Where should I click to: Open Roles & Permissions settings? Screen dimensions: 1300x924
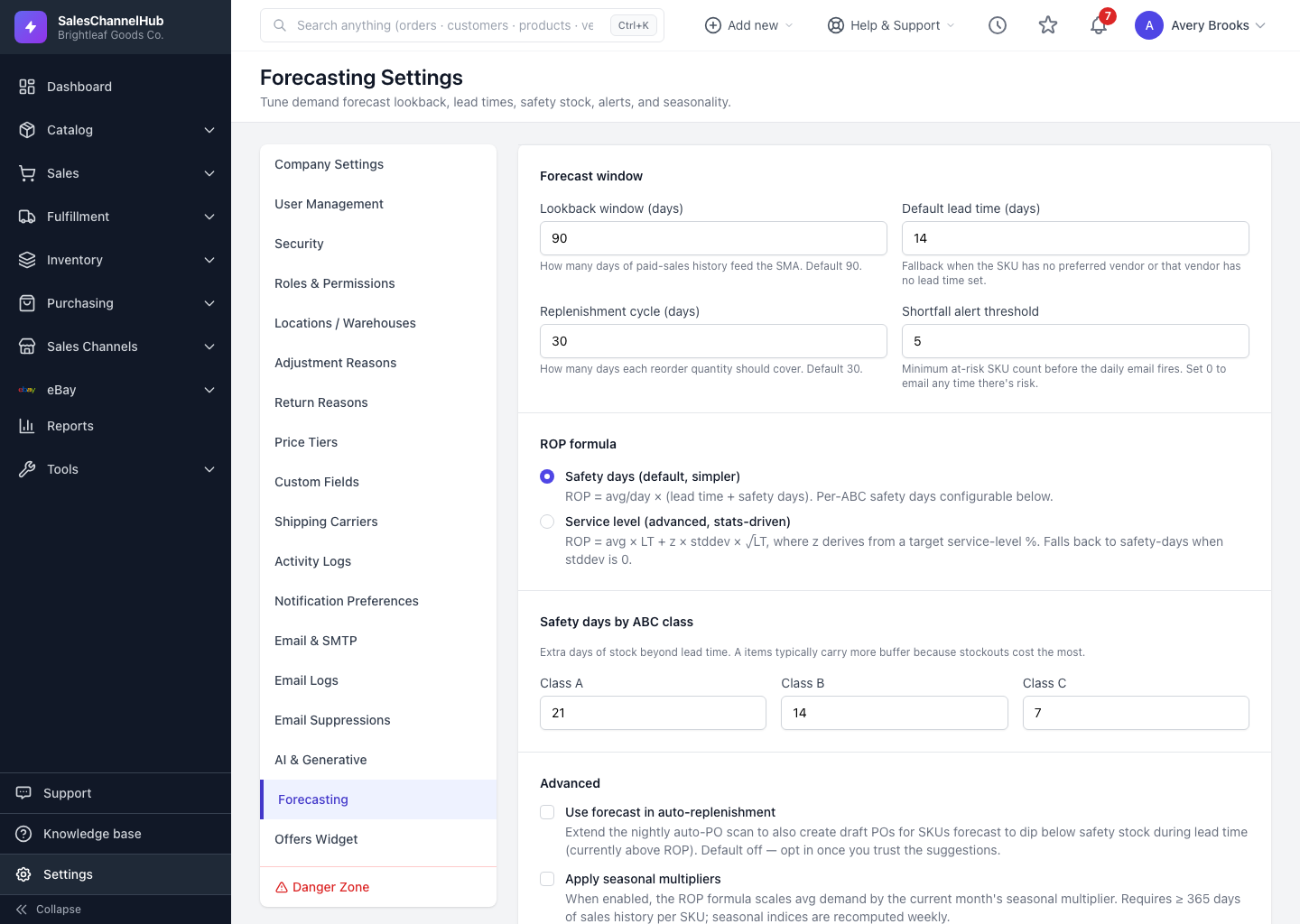[378, 283]
